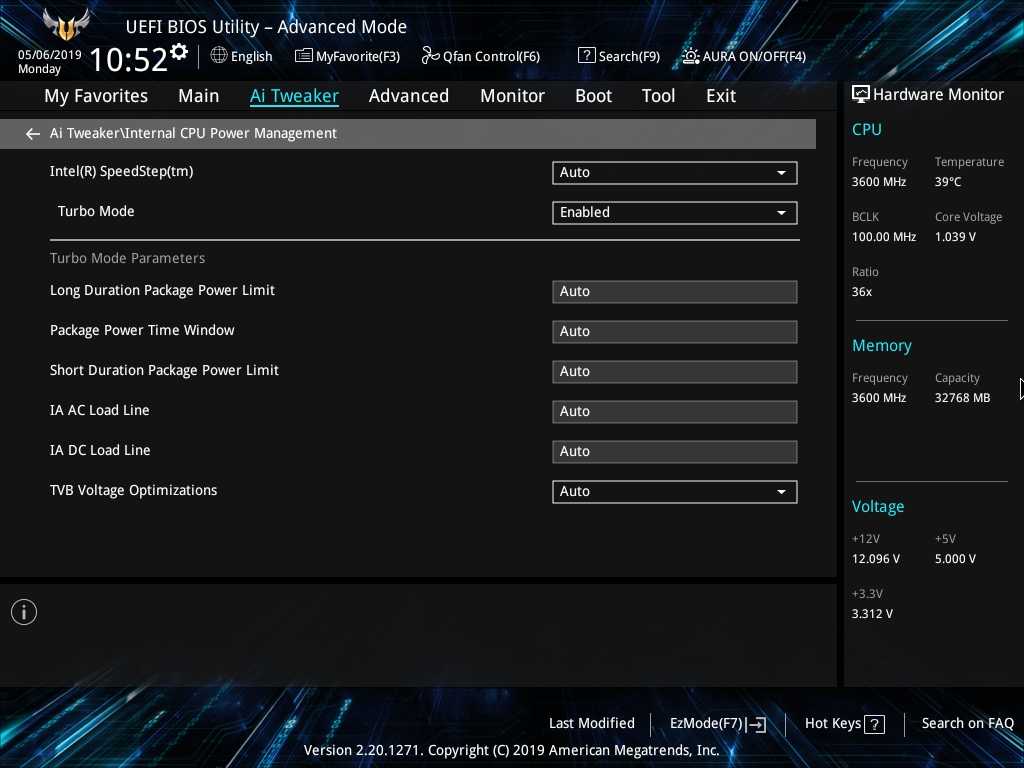Screen dimensions: 1024x768
Task: Expand the Intel SpeedStep dropdown
Action: coord(674,173)
